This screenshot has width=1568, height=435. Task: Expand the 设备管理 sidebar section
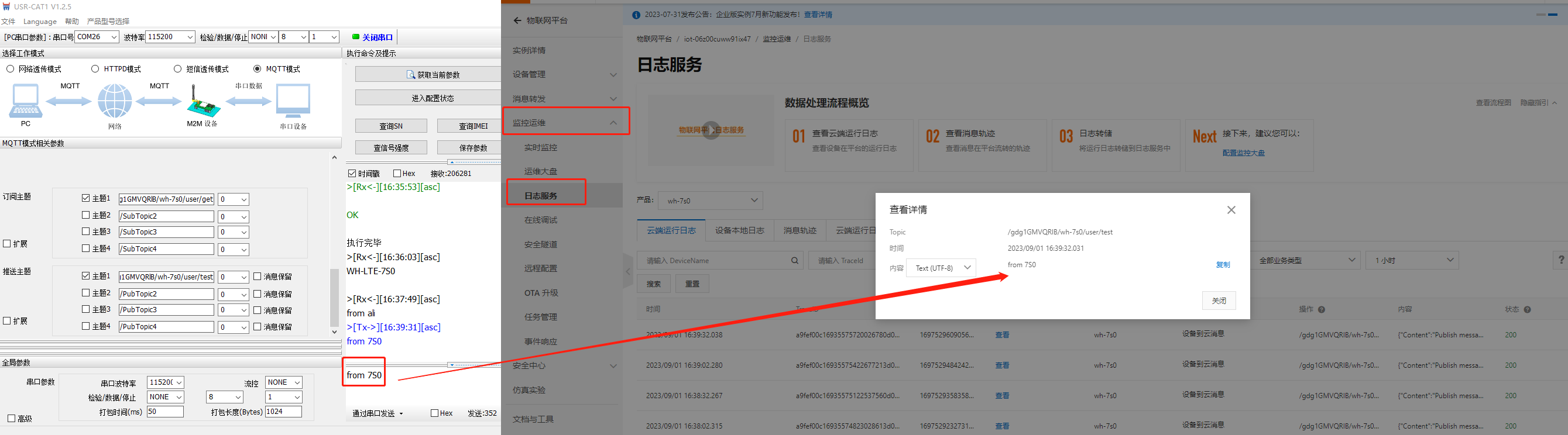[562, 74]
